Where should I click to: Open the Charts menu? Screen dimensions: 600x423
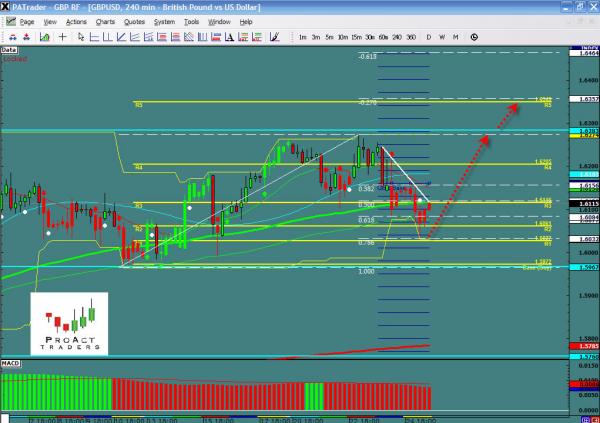coord(105,21)
